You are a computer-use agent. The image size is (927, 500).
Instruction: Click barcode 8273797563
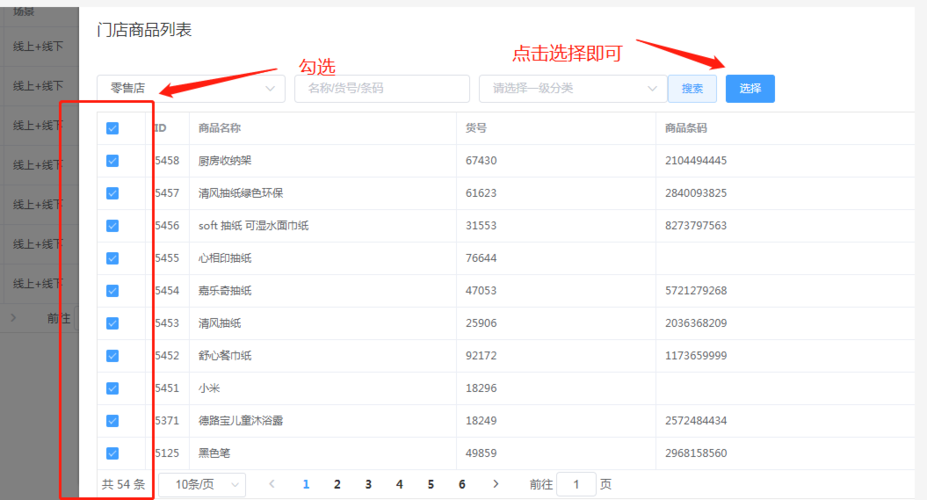pos(696,226)
